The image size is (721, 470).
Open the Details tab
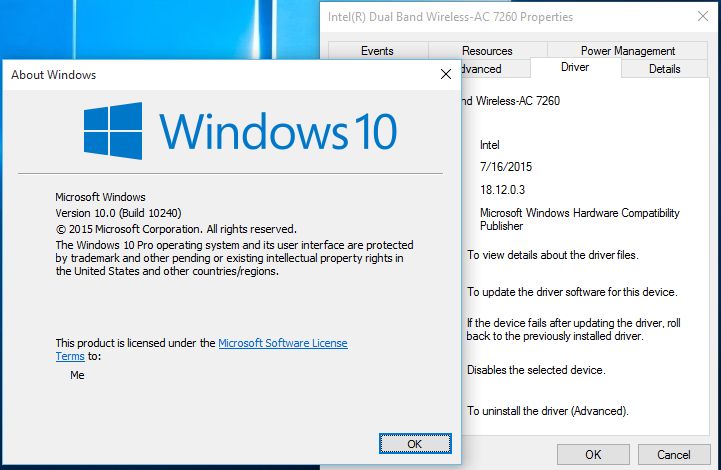pos(664,69)
